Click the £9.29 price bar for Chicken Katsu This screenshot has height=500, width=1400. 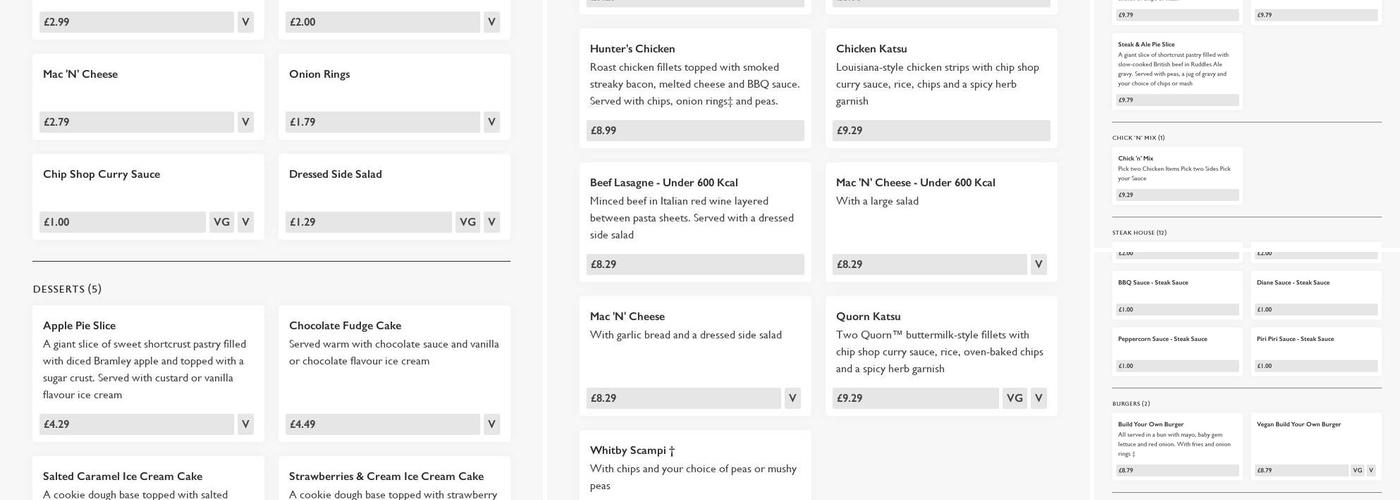pos(941,130)
